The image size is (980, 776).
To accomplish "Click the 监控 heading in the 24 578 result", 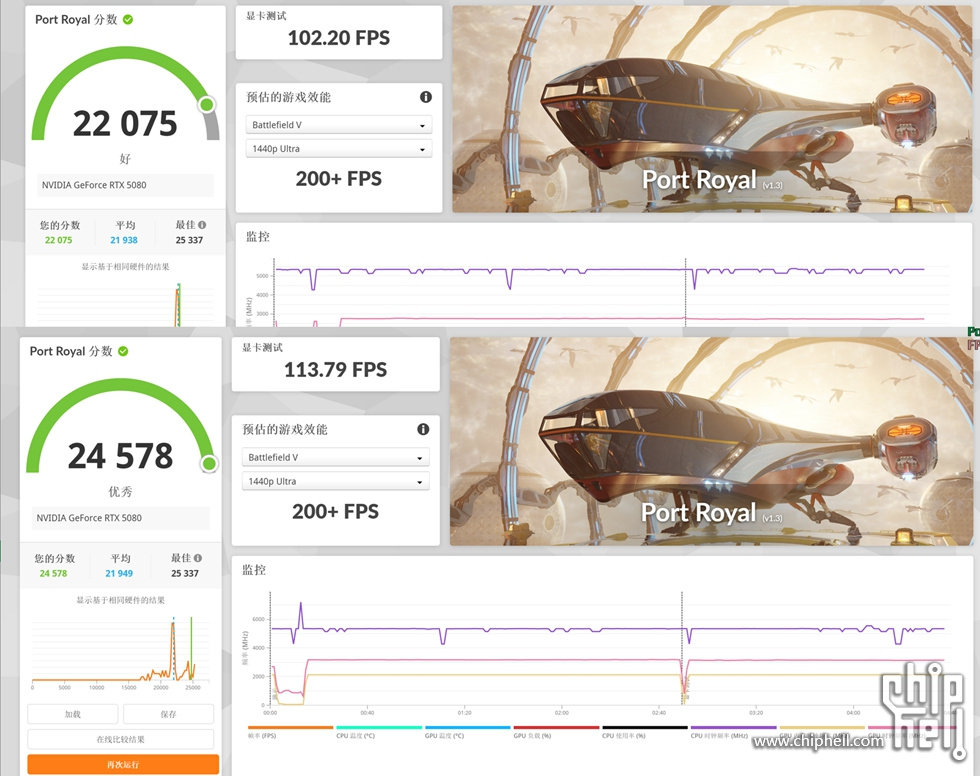I will tap(254, 570).
